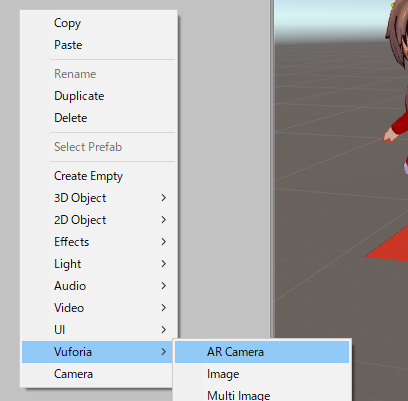
Task: Open the 3D Object submenu
Action: 99,198
